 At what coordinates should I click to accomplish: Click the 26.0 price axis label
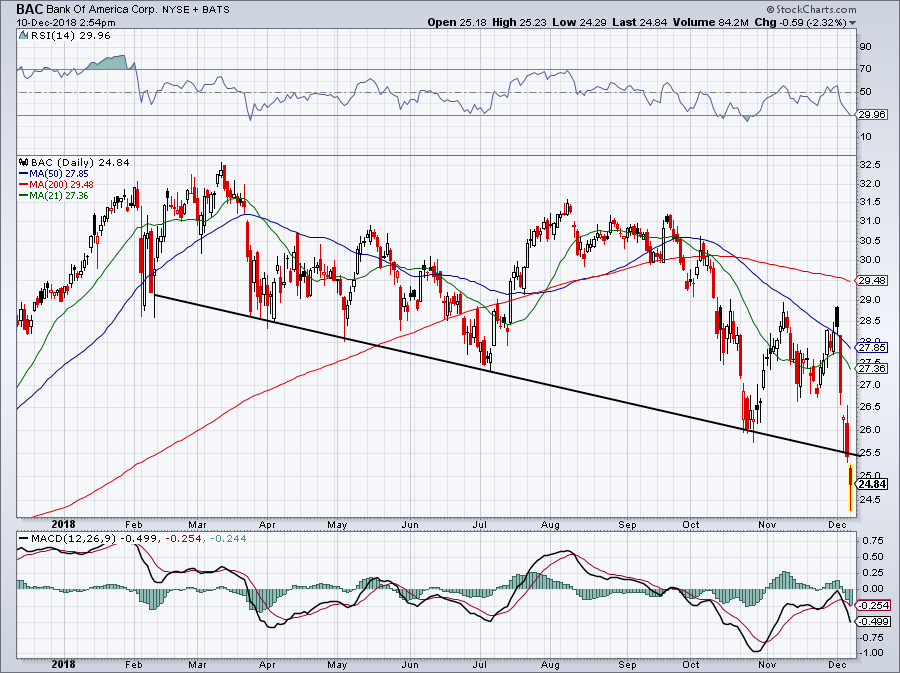871,430
